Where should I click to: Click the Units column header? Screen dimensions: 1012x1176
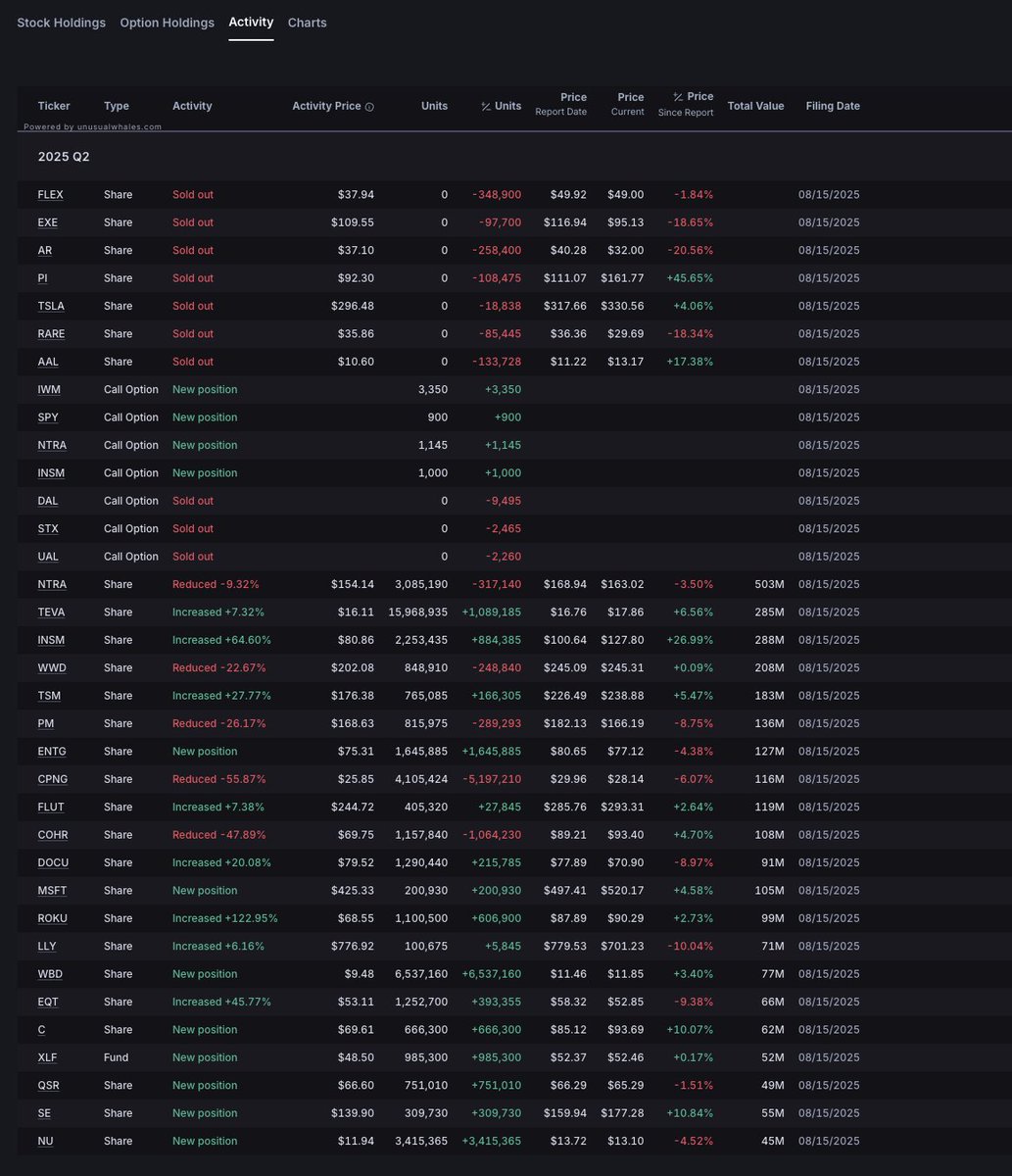[434, 106]
